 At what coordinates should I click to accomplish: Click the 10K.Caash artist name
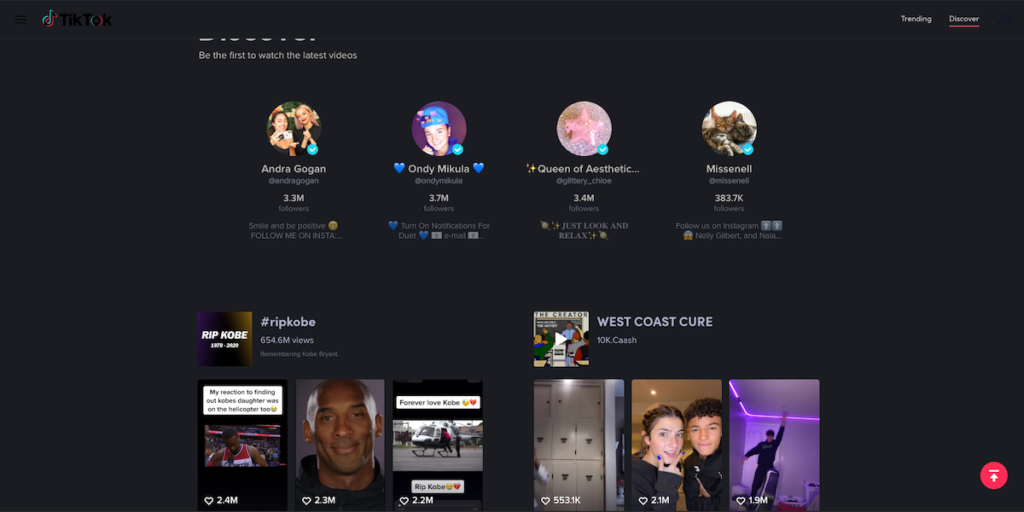click(616, 340)
